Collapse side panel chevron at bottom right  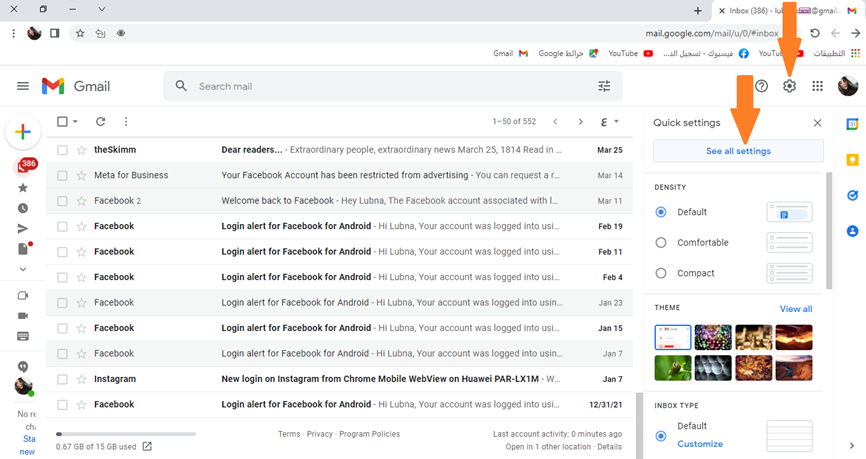[x=852, y=445]
